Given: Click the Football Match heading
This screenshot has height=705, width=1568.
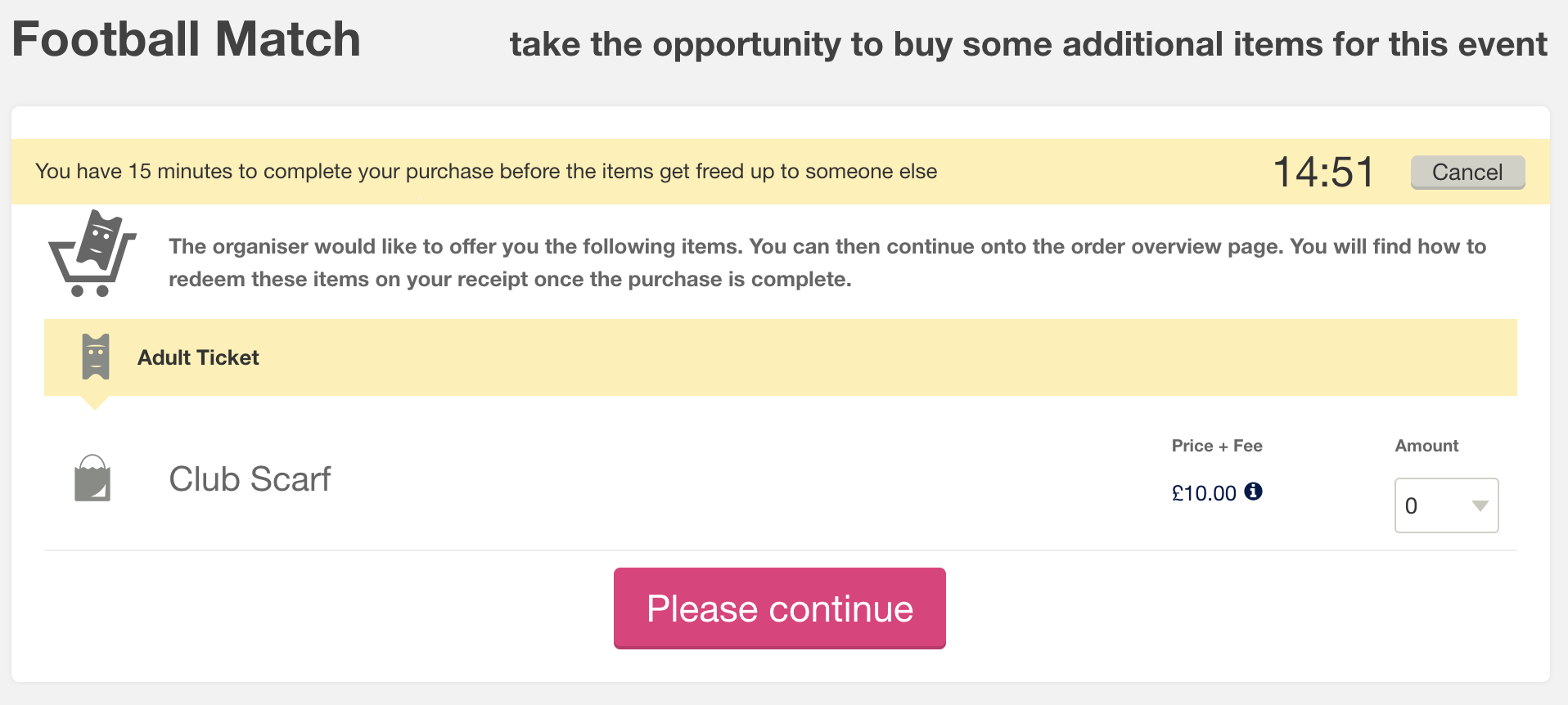Looking at the screenshot, I should click(187, 39).
